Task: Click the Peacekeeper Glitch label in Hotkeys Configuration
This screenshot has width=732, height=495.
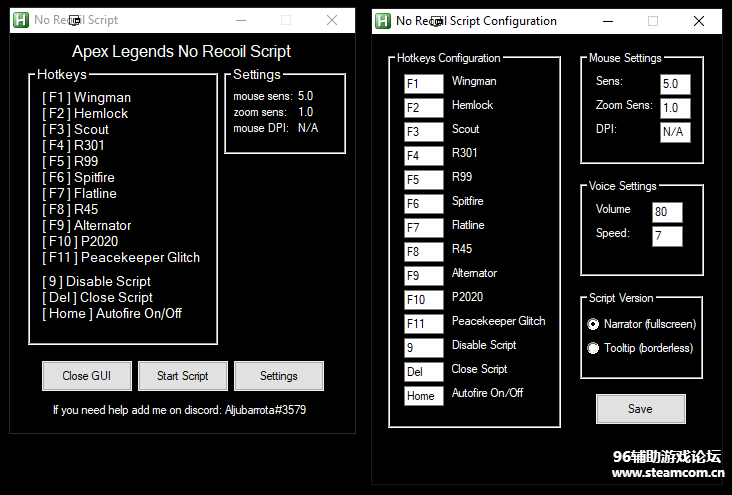Action: pyautogui.click(x=499, y=321)
